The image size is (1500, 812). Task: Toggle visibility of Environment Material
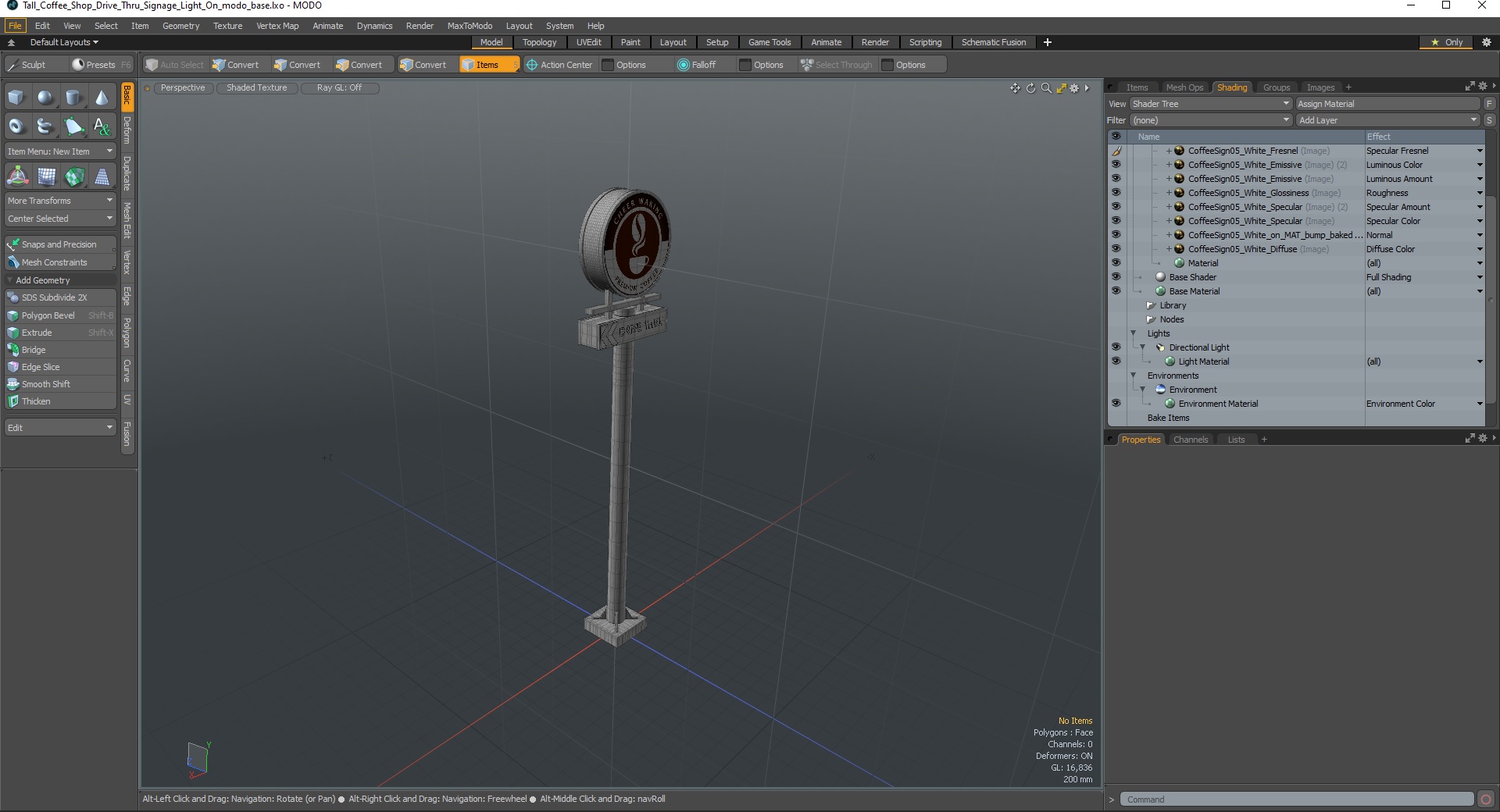(1116, 404)
